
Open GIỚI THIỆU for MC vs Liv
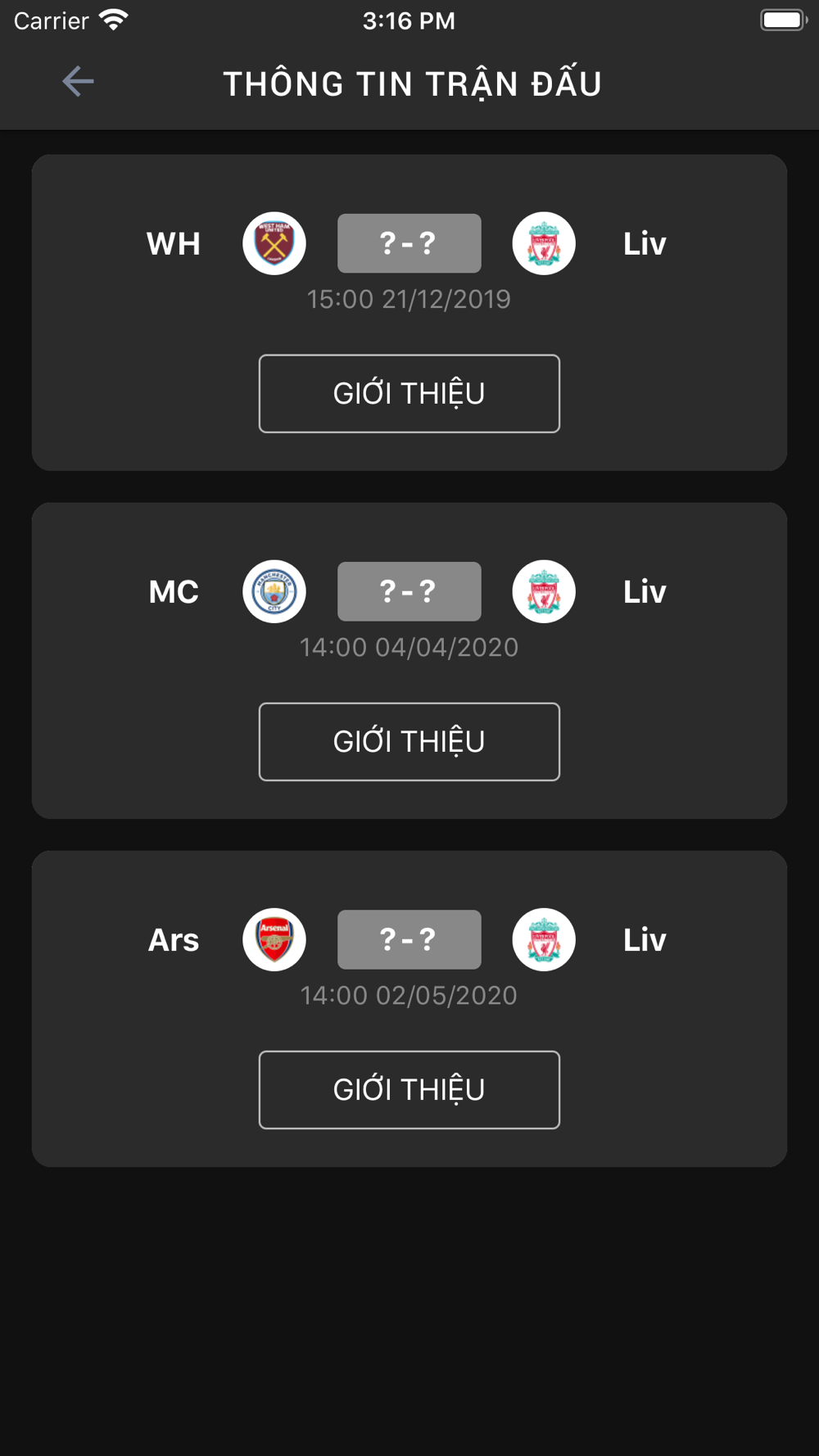click(409, 741)
